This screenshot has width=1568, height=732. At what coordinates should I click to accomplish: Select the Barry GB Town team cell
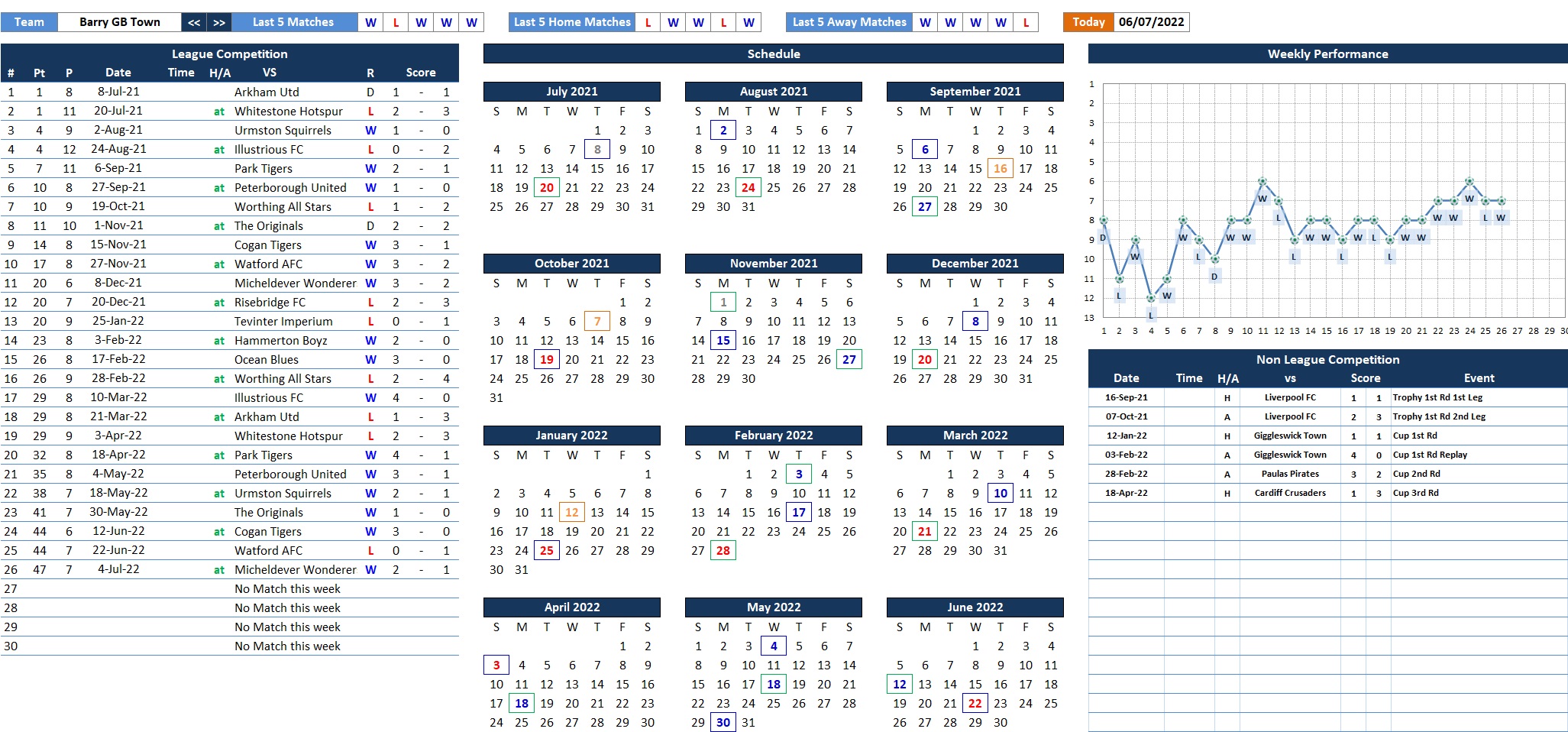[x=120, y=22]
